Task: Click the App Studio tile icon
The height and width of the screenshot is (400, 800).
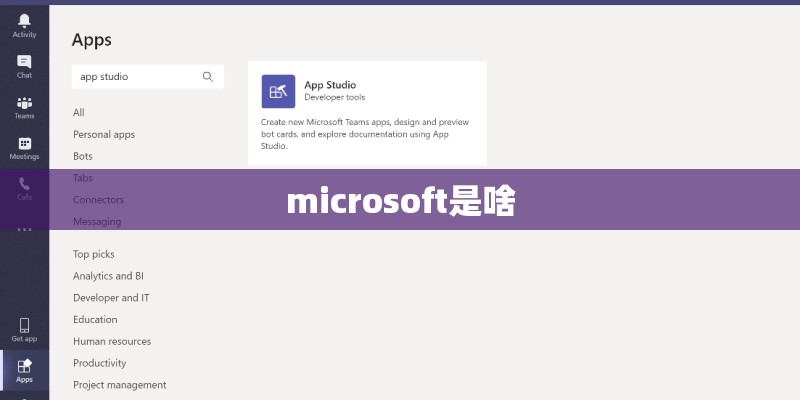Action: (x=278, y=91)
